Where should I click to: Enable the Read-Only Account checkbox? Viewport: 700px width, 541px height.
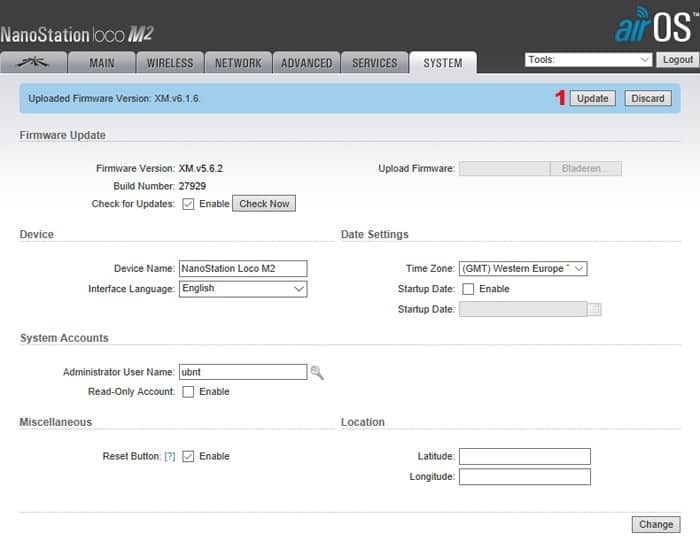(x=188, y=392)
